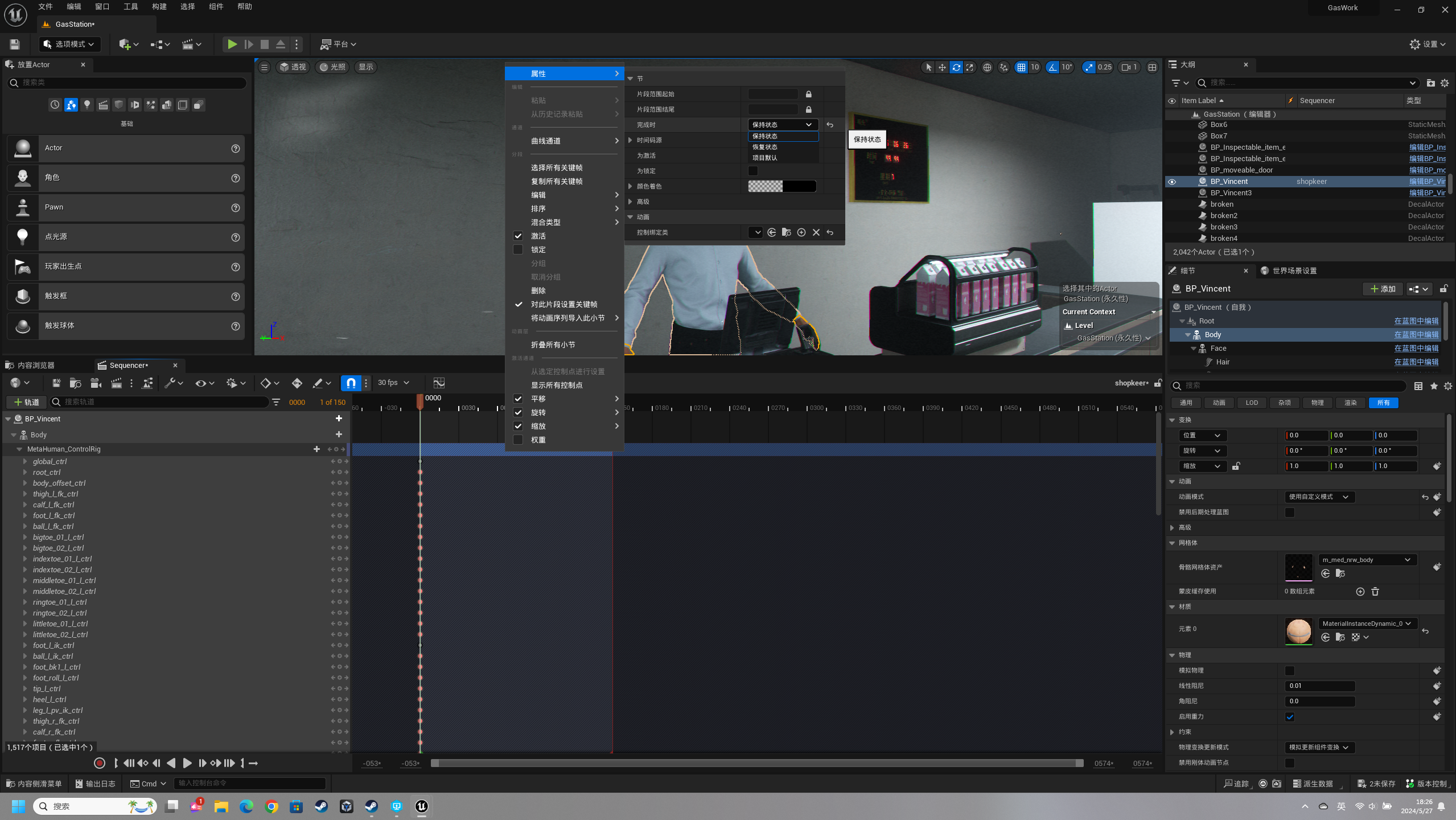Click the lock icon next to 片段范围起始
Image resolution: width=1456 pixels, height=820 pixels.
point(809,94)
